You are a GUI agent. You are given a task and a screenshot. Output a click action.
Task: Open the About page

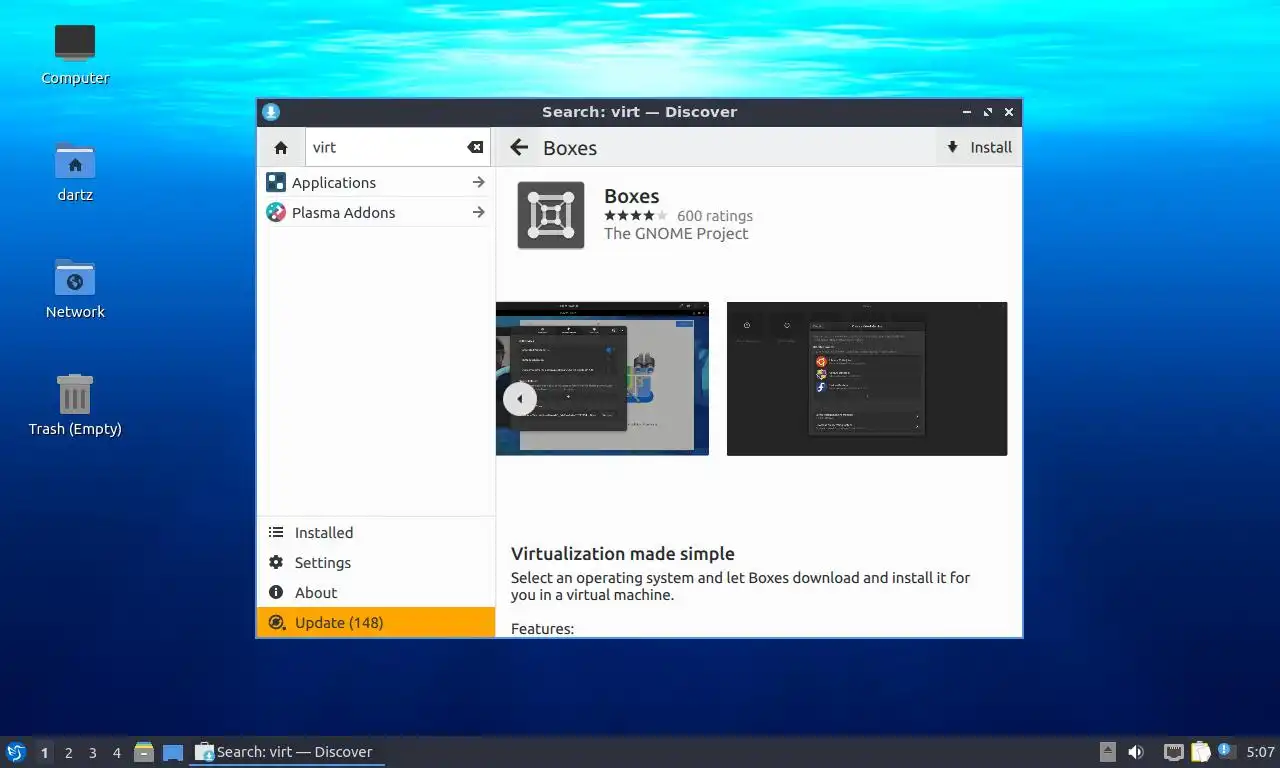[x=376, y=592]
